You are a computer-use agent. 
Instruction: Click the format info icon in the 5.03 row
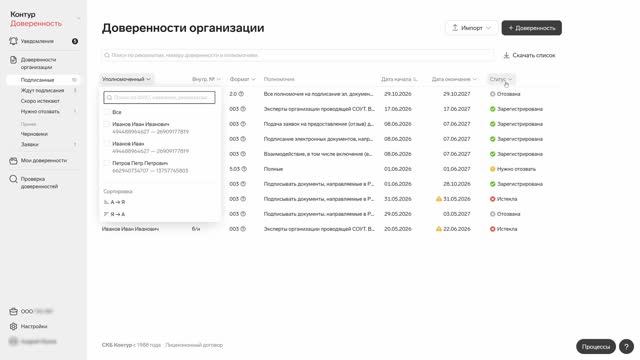[x=244, y=169]
